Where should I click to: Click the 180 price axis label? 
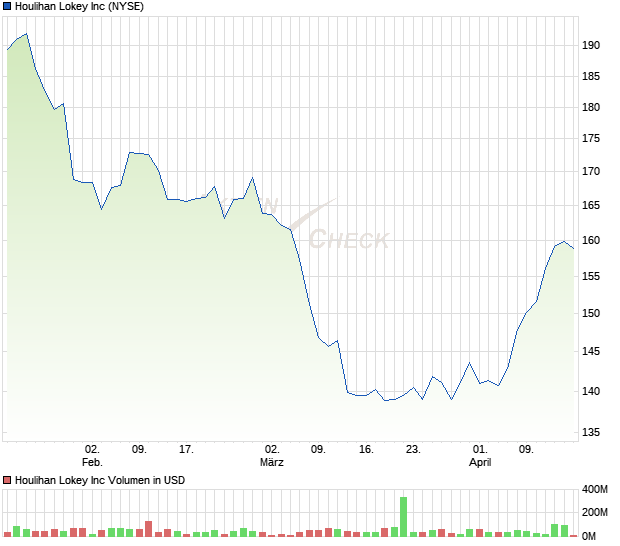pos(591,107)
